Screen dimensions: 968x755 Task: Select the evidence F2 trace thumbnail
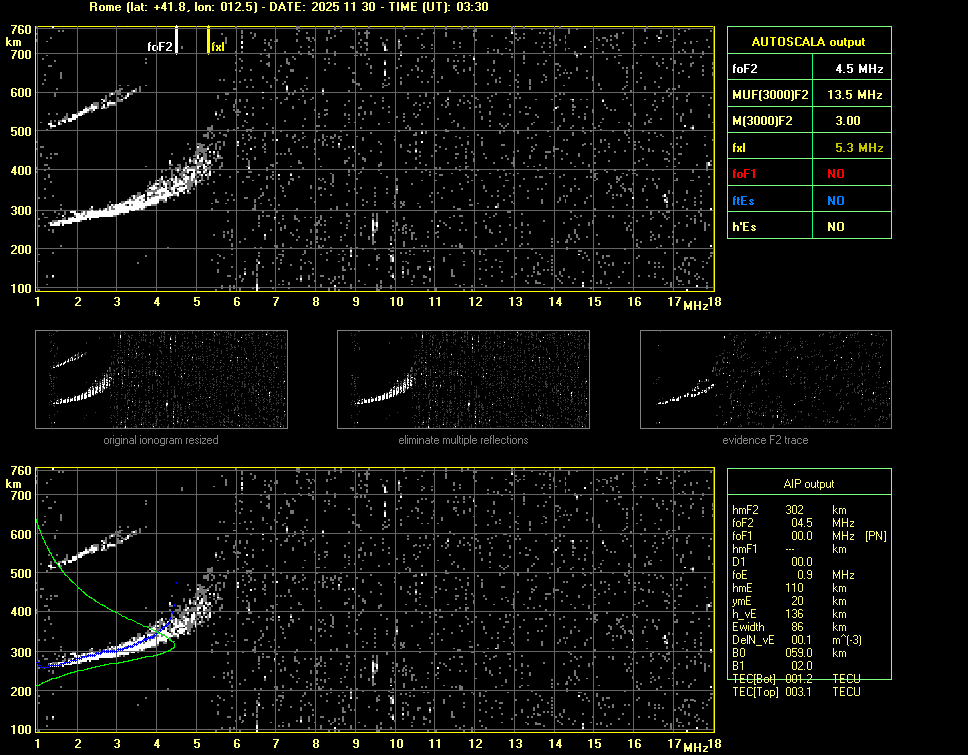pos(765,381)
